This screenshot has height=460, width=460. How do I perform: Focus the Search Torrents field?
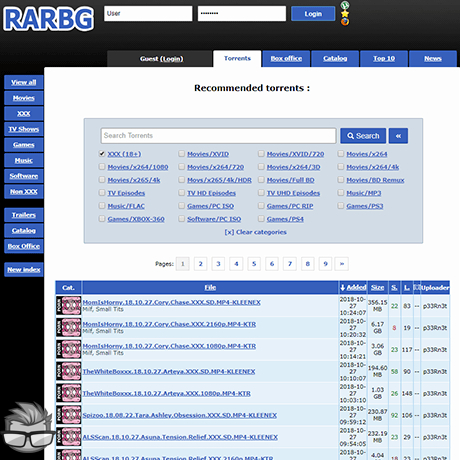point(218,136)
